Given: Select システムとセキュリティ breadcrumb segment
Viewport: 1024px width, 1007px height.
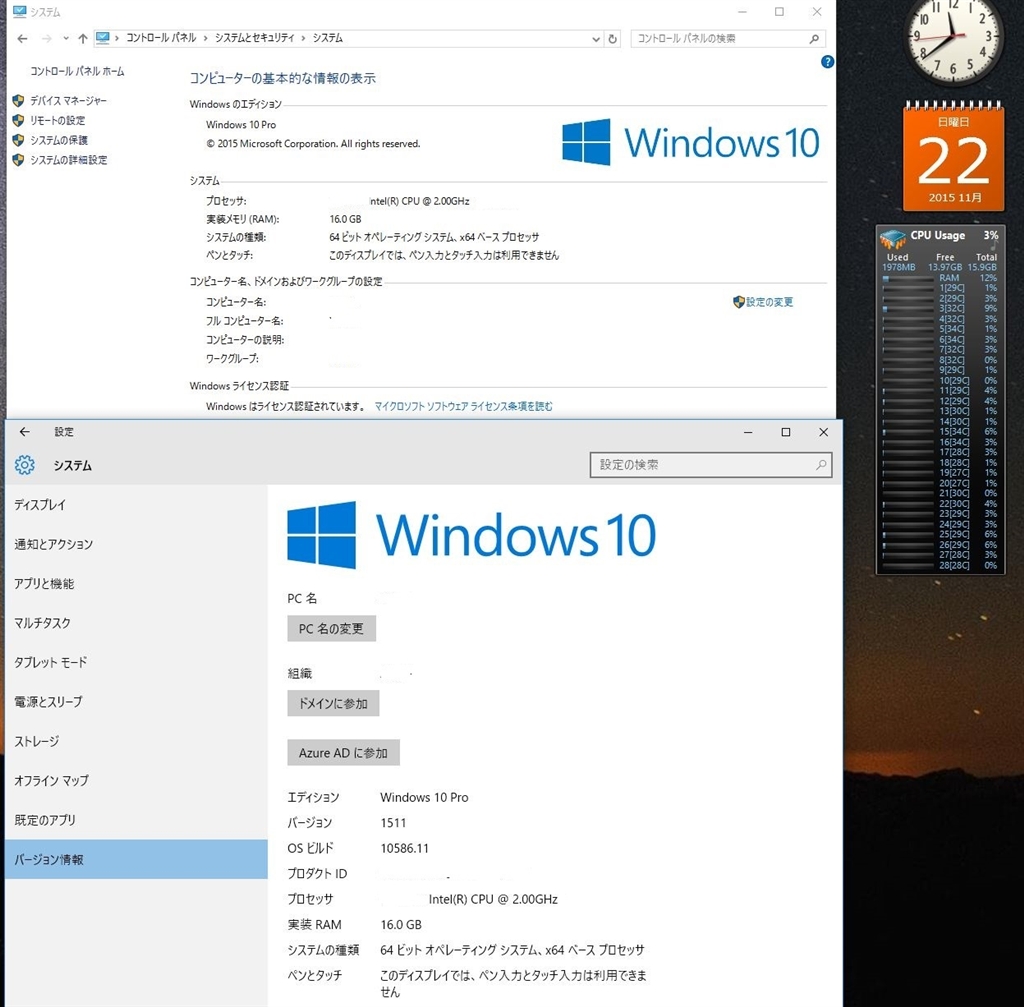Looking at the screenshot, I should tap(255, 38).
